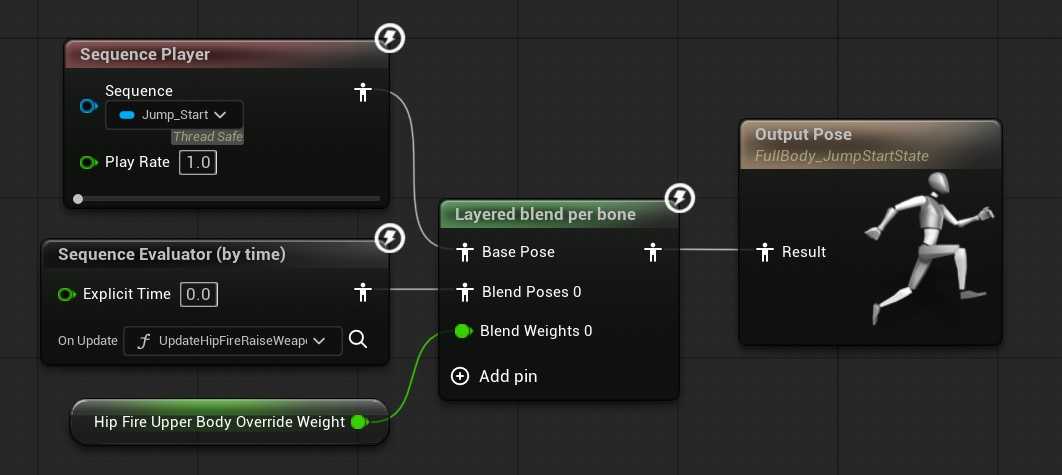Click the Play Rate green input pin

(x=88, y=162)
